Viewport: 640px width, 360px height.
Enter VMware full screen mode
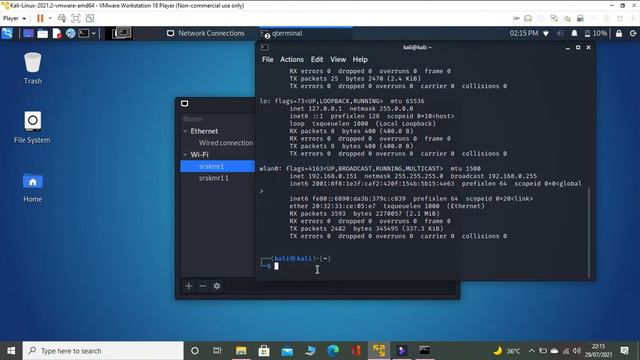76,18
